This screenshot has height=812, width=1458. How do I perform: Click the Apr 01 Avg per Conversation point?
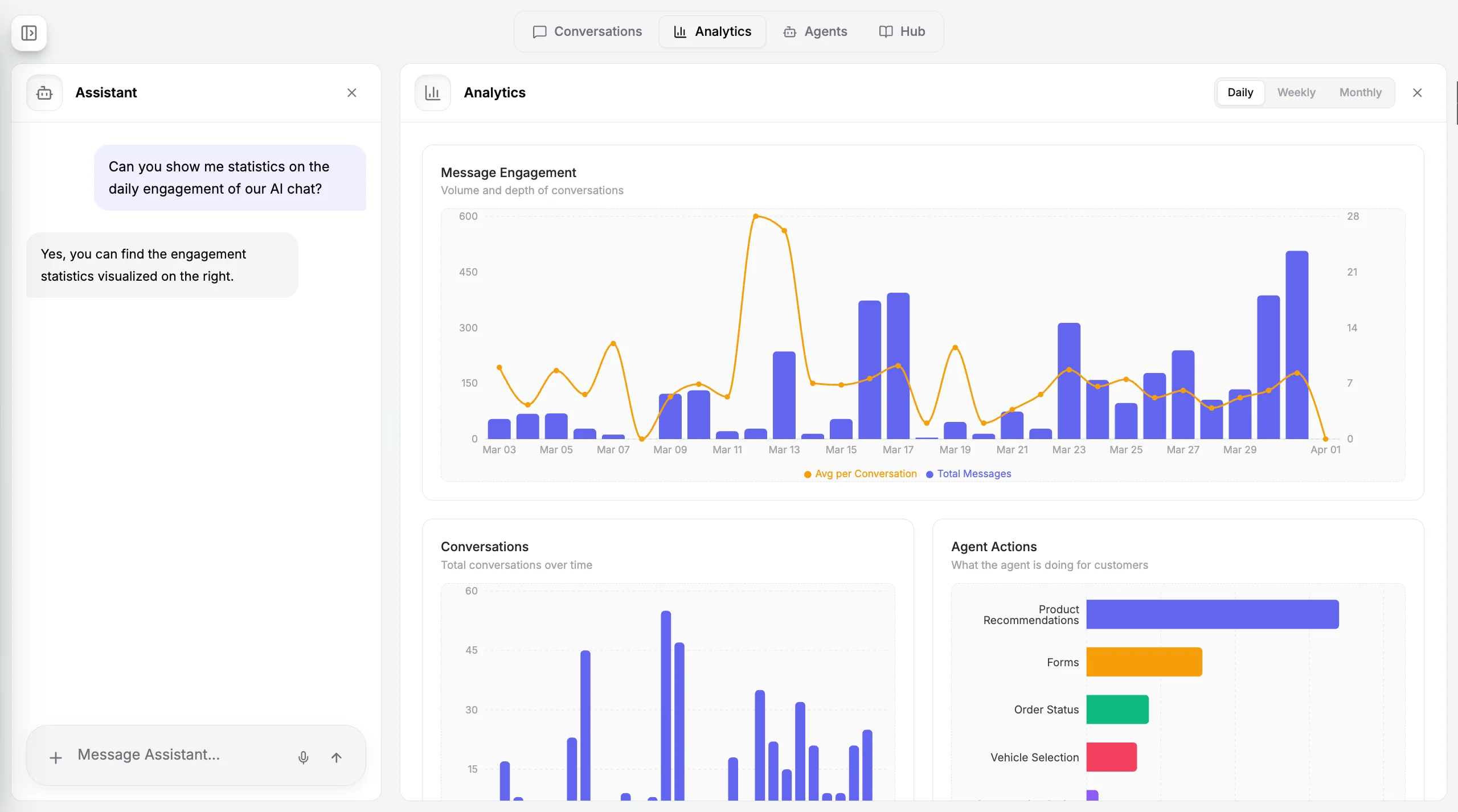(1325, 439)
